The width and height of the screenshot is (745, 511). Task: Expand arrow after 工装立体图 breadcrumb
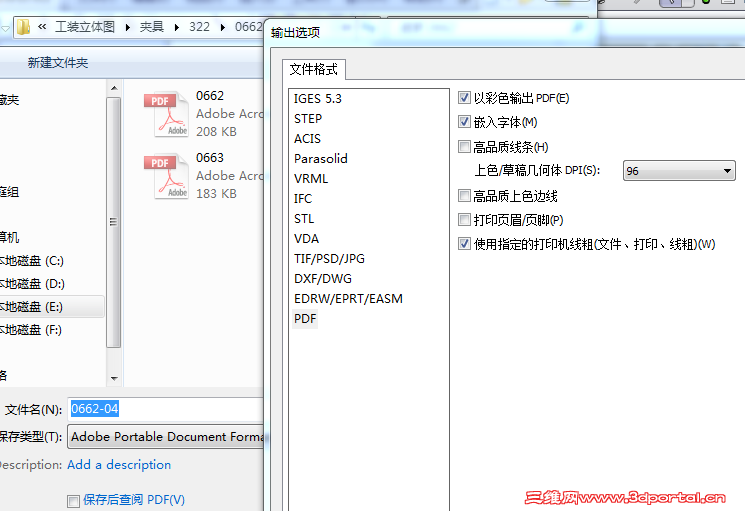pyautogui.click(x=128, y=28)
